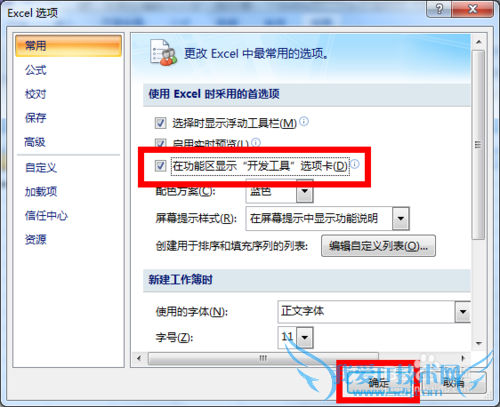Viewport: 500px width, 407px height.
Task: Open the 使用的字体 dropdown
Action: tap(463, 312)
